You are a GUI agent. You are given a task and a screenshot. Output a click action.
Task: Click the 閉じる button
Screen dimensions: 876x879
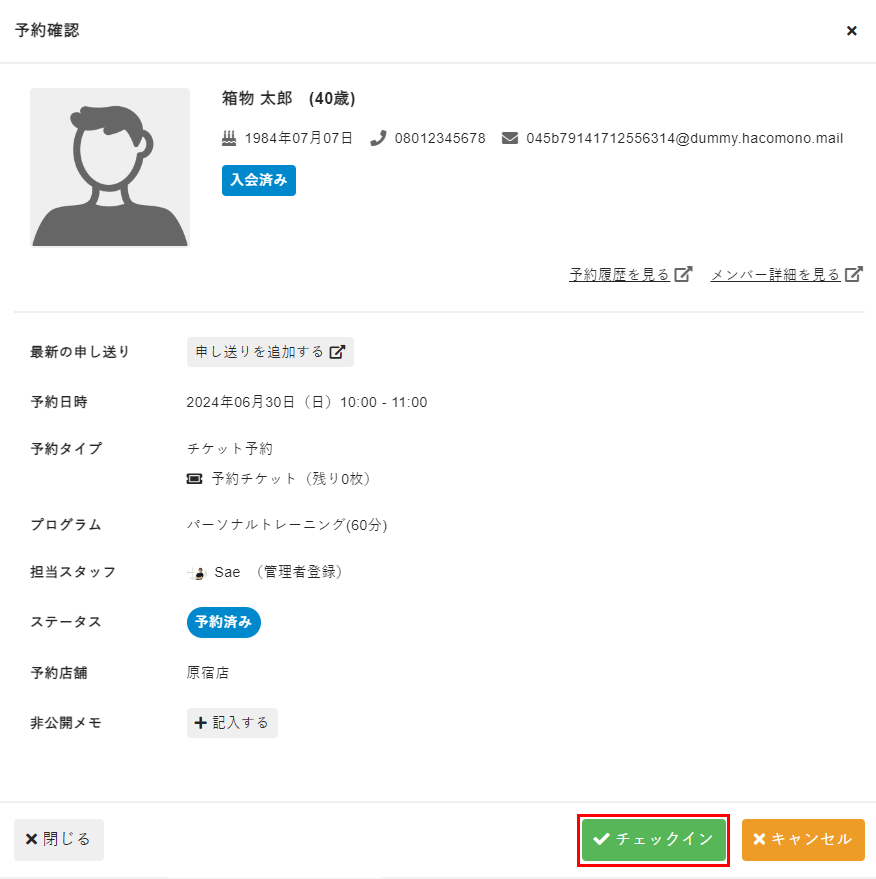59,839
